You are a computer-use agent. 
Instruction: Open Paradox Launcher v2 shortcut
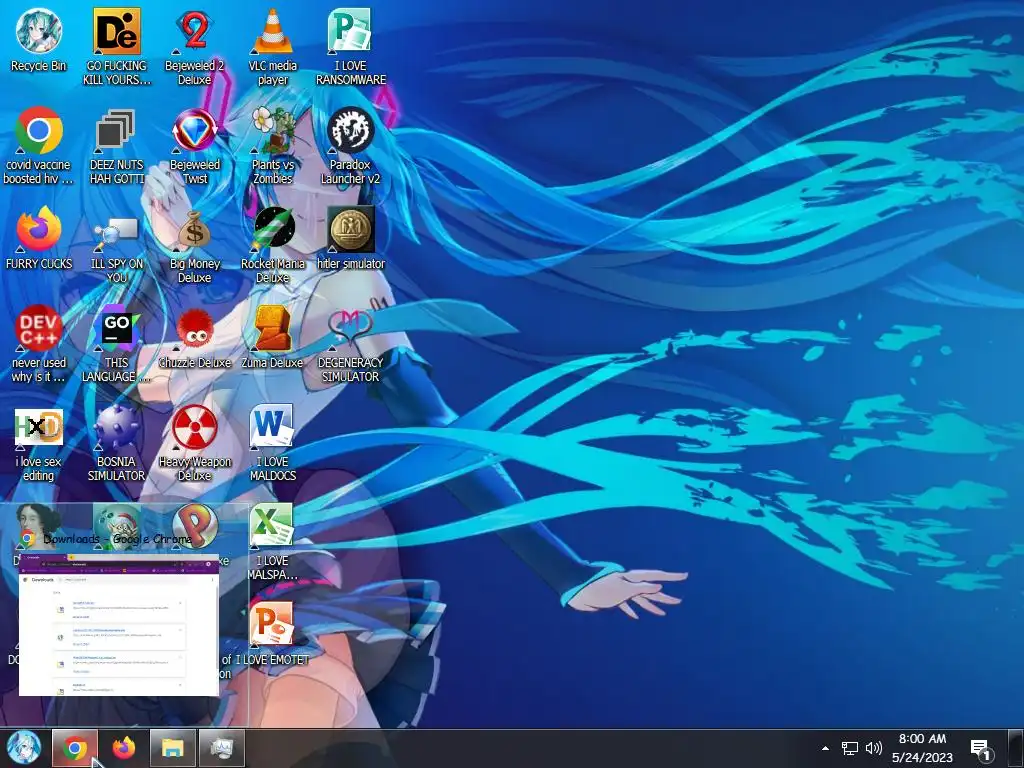click(x=351, y=146)
